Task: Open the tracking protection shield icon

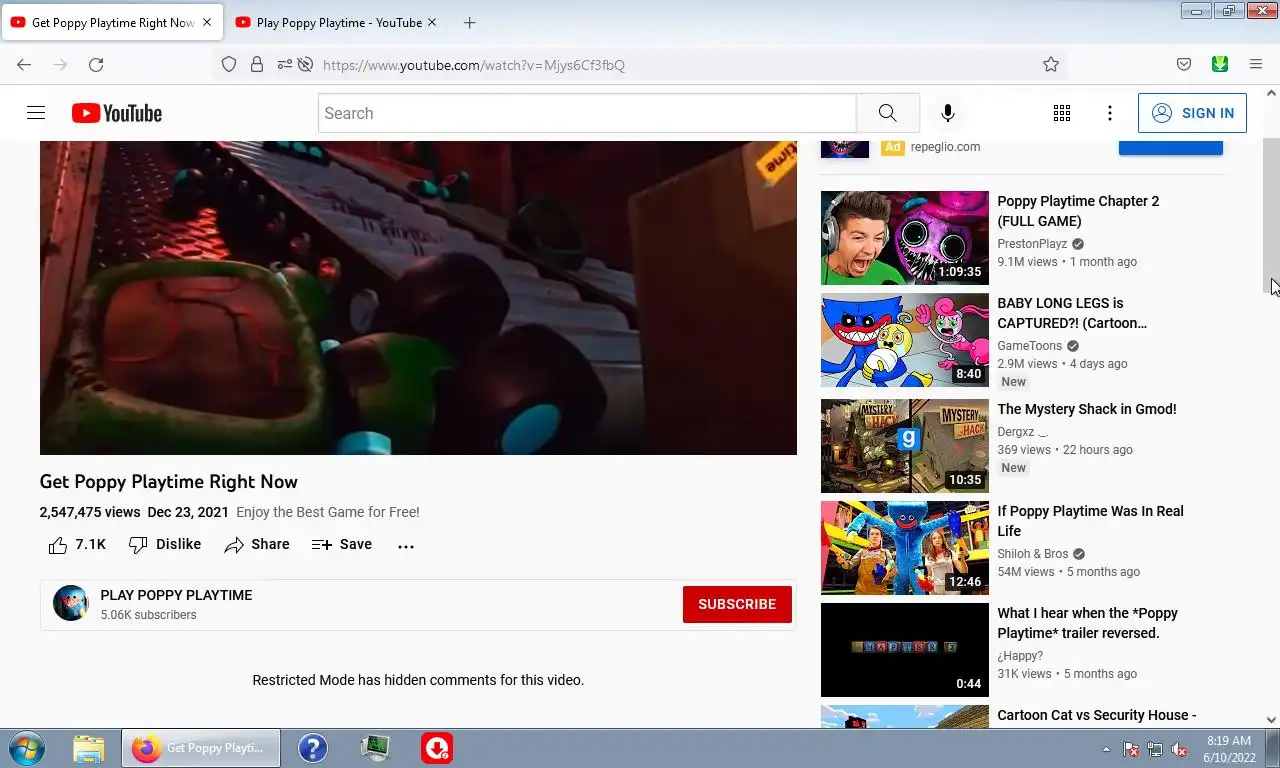Action: 229,64
